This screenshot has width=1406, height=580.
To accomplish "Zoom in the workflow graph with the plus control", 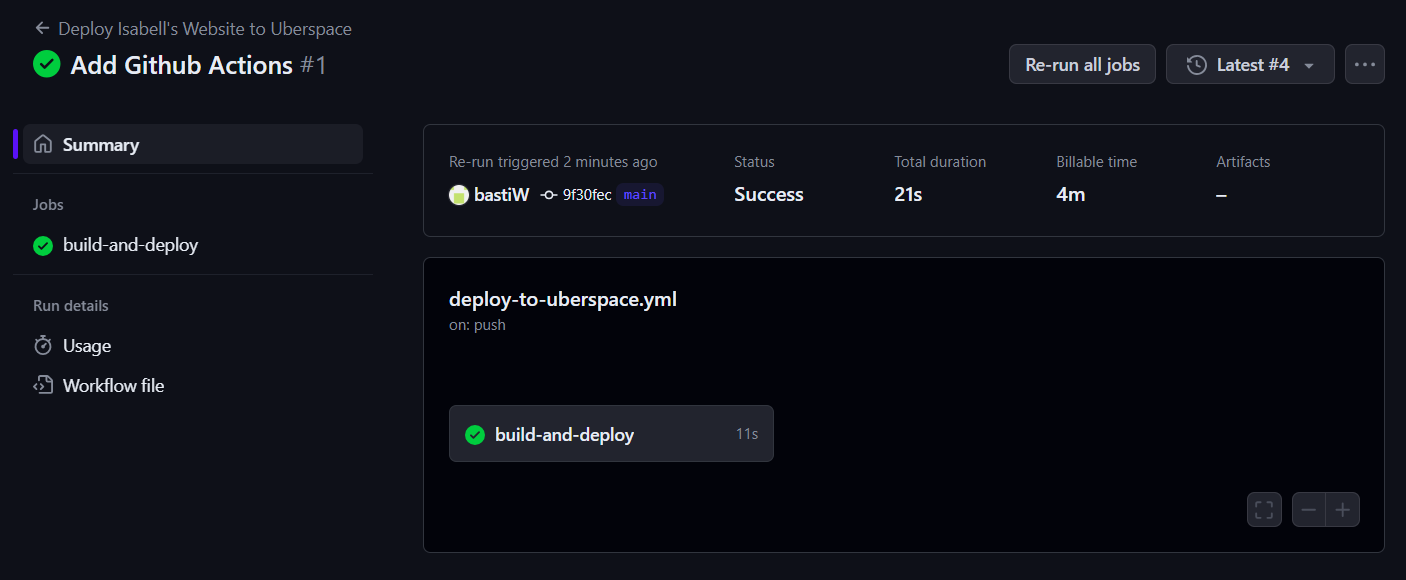I will coord(1344,509).
